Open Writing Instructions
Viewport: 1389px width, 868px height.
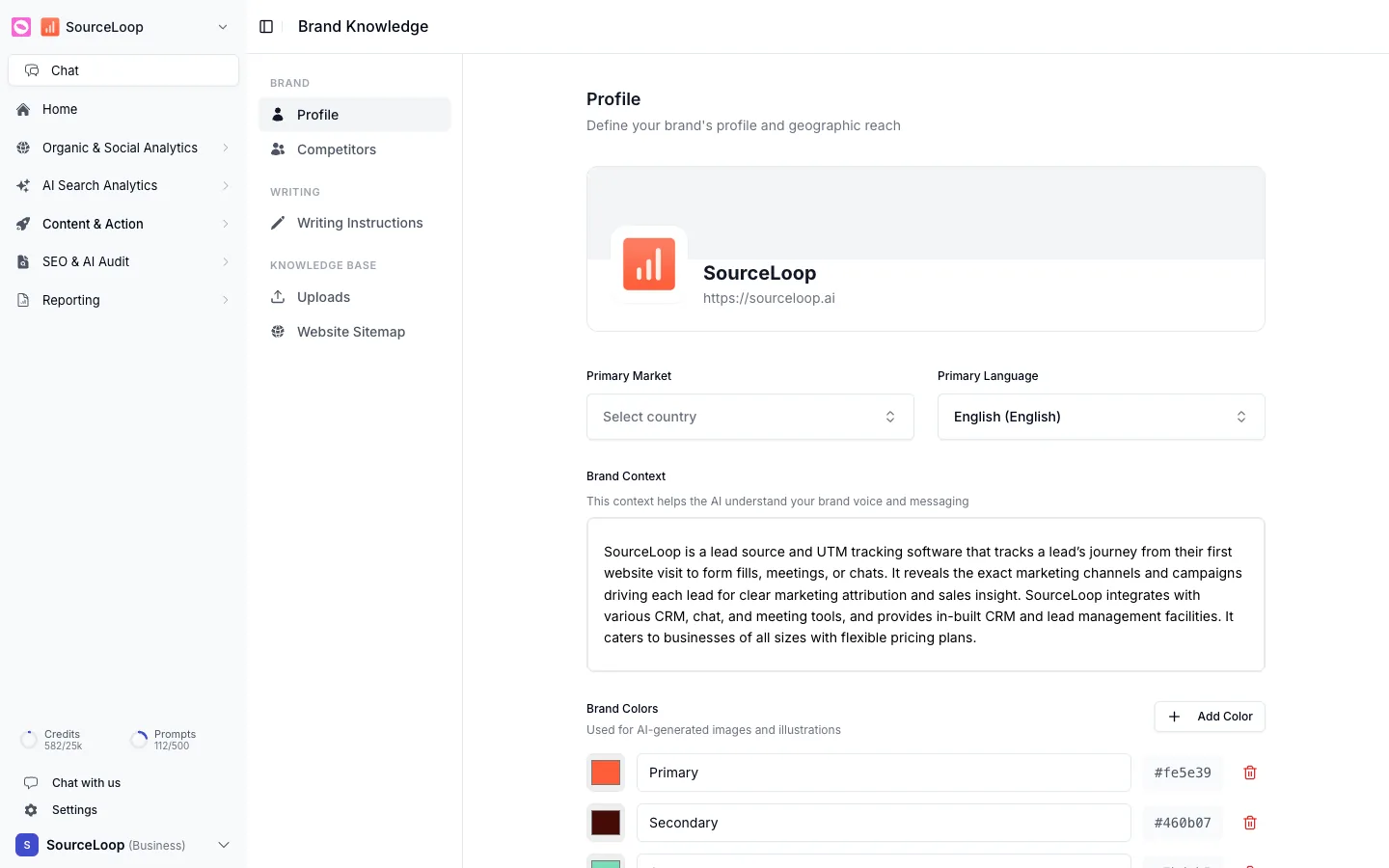pos(355,223)
